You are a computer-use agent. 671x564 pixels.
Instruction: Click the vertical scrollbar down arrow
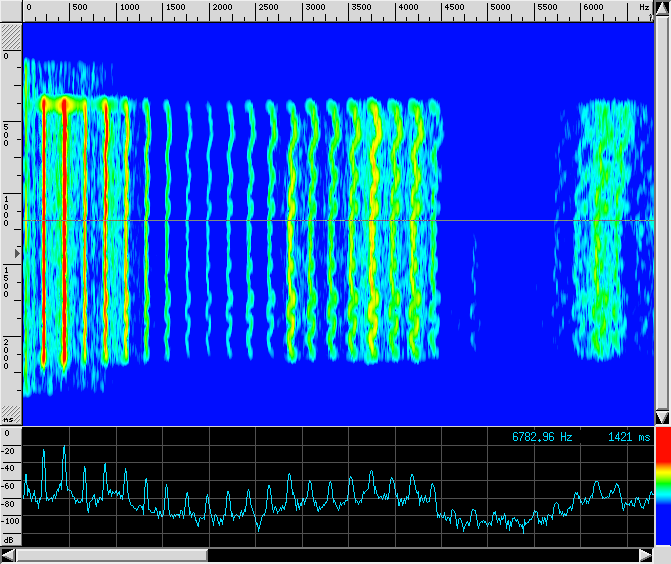662,417
